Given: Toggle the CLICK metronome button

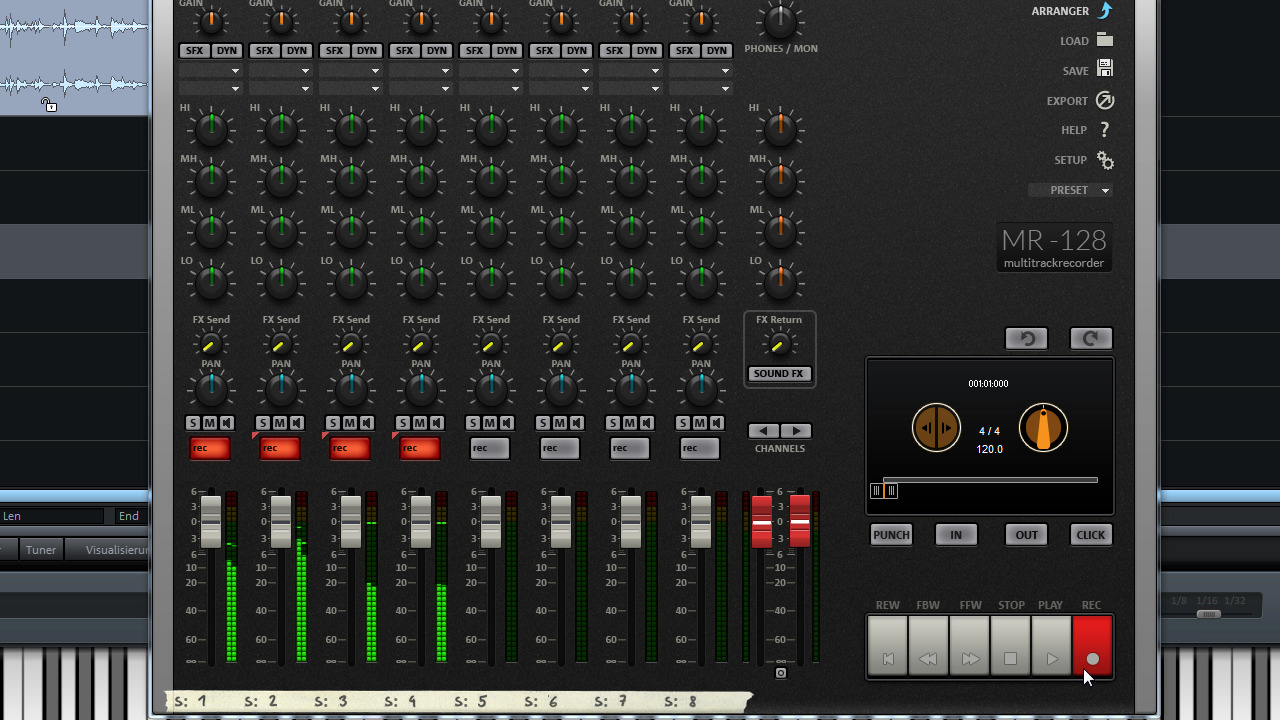Looking at the screenshot, I should pos(1091,535).
